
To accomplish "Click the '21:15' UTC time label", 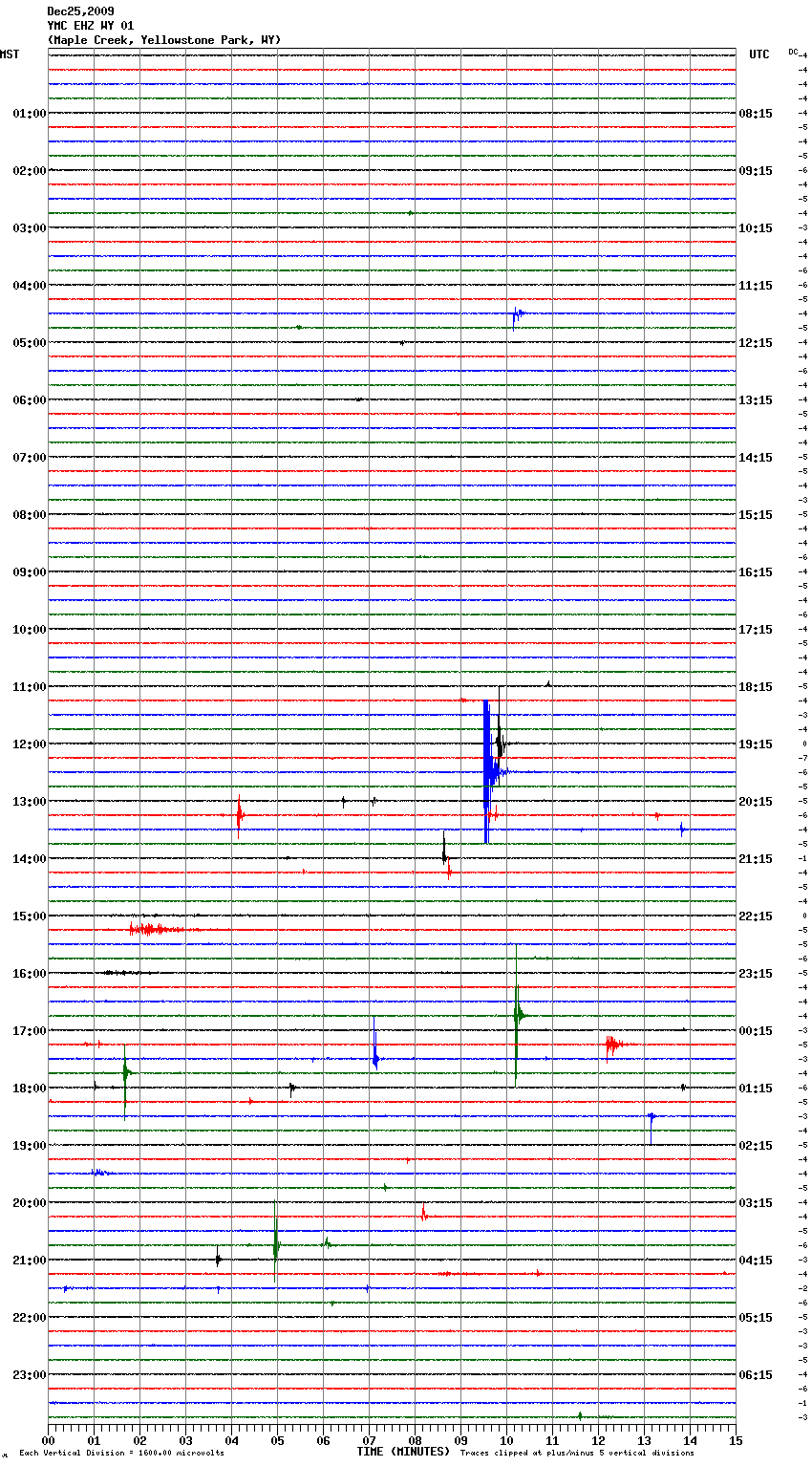I will [756, 859].
